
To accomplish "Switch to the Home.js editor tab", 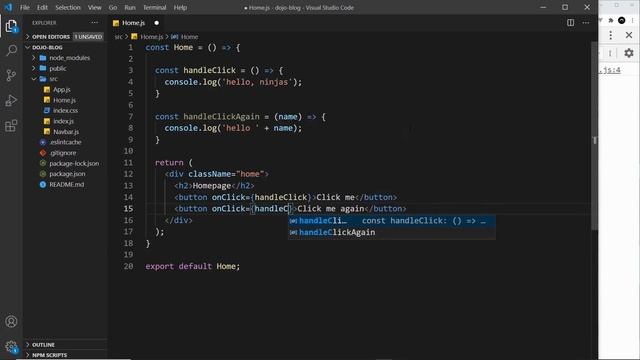I will point(133,23).
